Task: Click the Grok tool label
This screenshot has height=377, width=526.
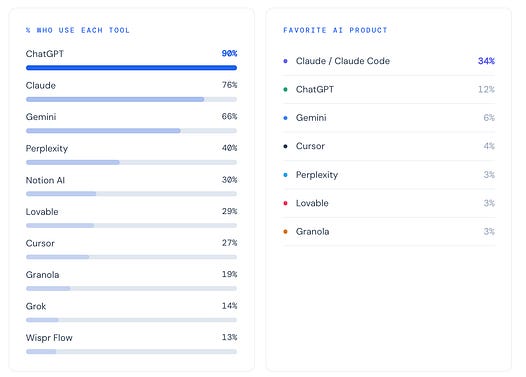Action: (36, 306)
